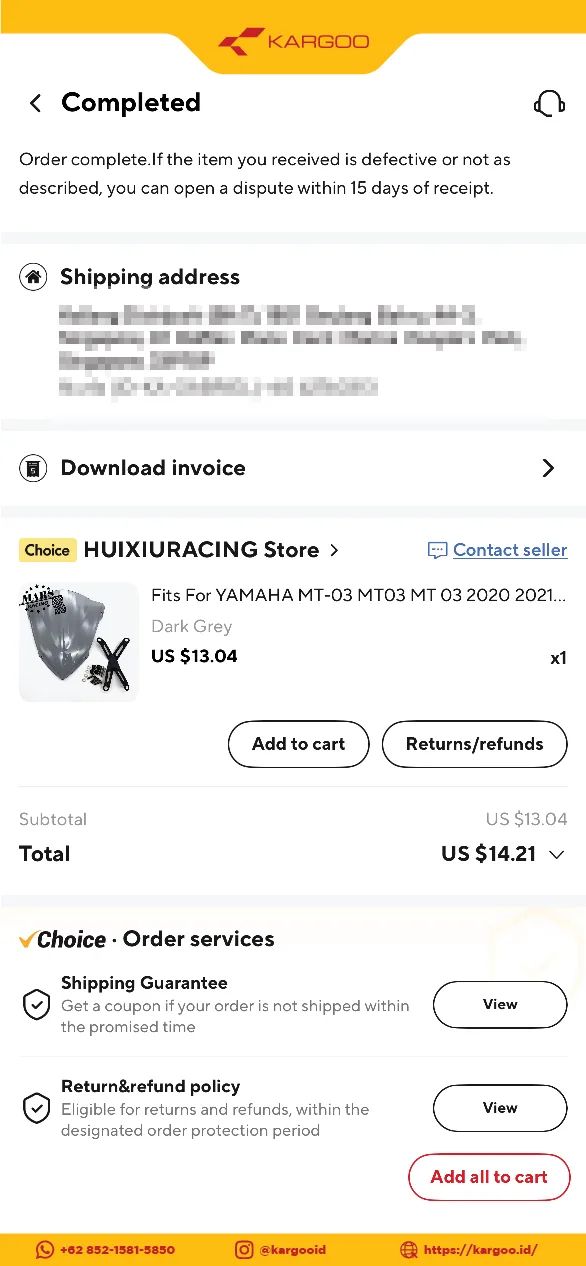
Task: Tap the shield icon beside Return&refund policy
Action: [x=37, y=1108]
